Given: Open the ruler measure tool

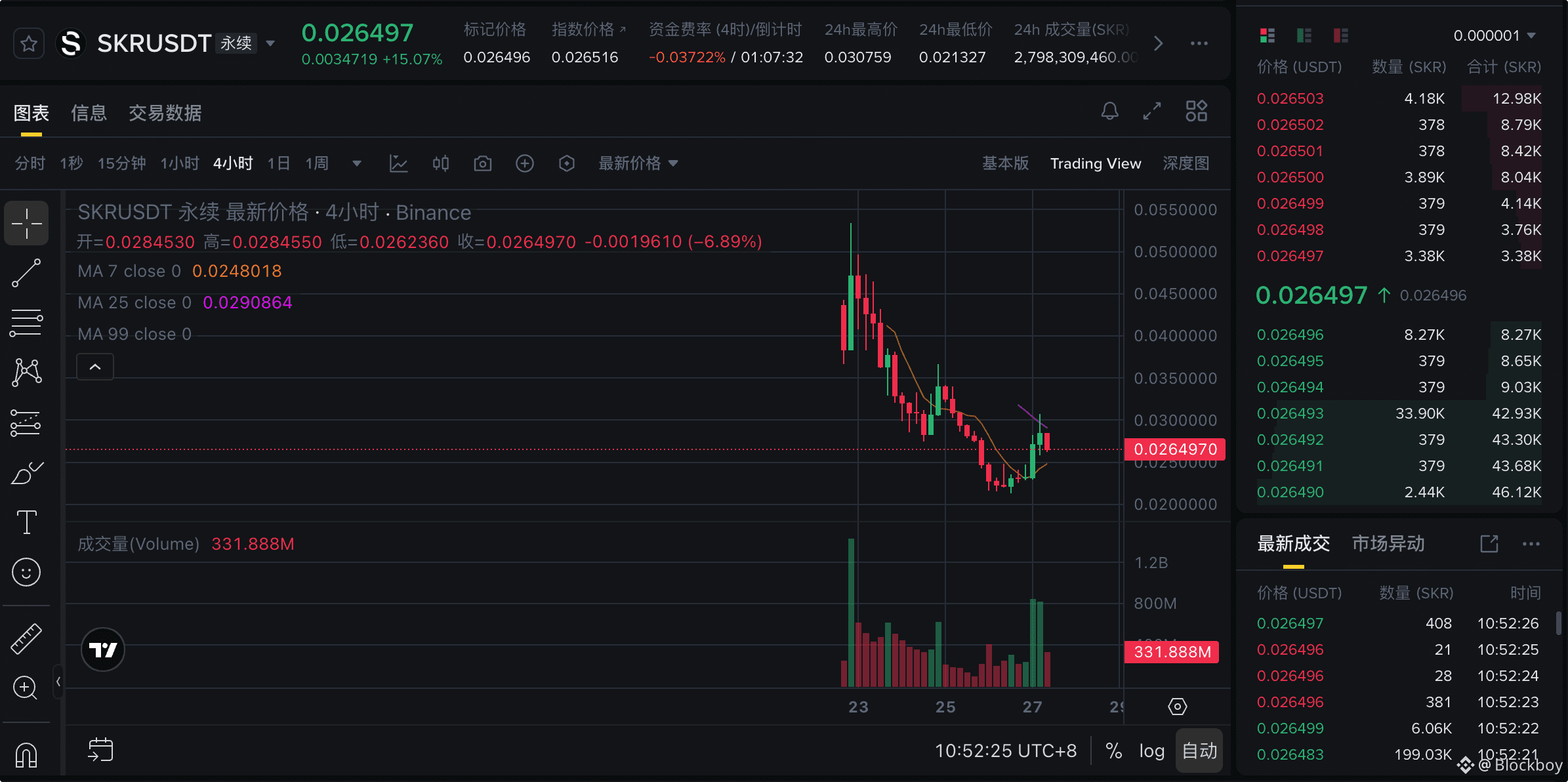Looking at the screenshot, I should (26, 638).
